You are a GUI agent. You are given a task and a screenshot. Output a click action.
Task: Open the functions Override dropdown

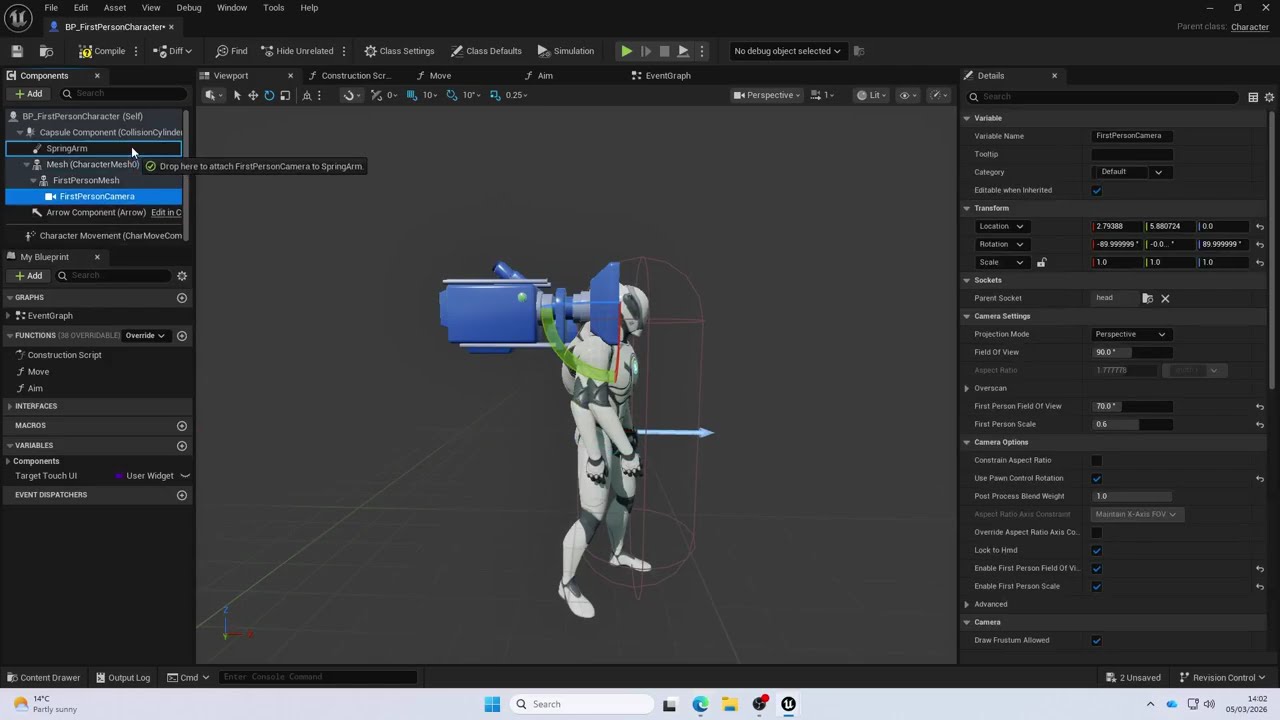point(146,335)
